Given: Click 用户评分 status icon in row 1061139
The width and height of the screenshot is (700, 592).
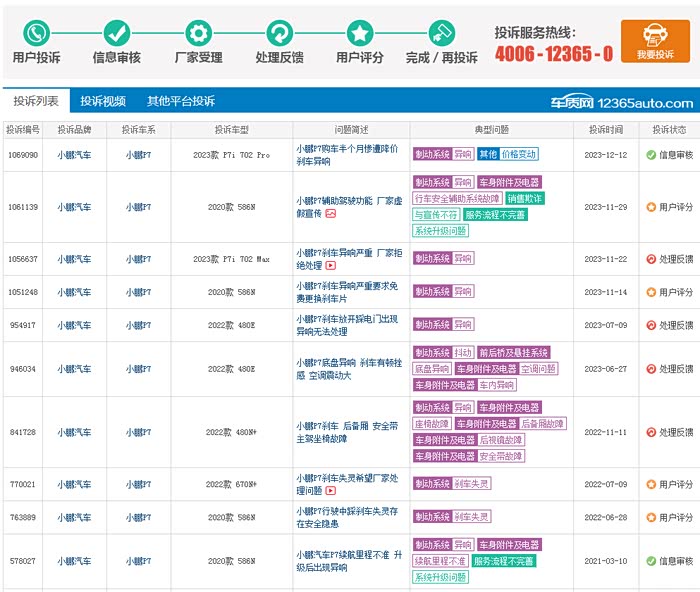Looking at the screenshot, I should coord(651,207).
